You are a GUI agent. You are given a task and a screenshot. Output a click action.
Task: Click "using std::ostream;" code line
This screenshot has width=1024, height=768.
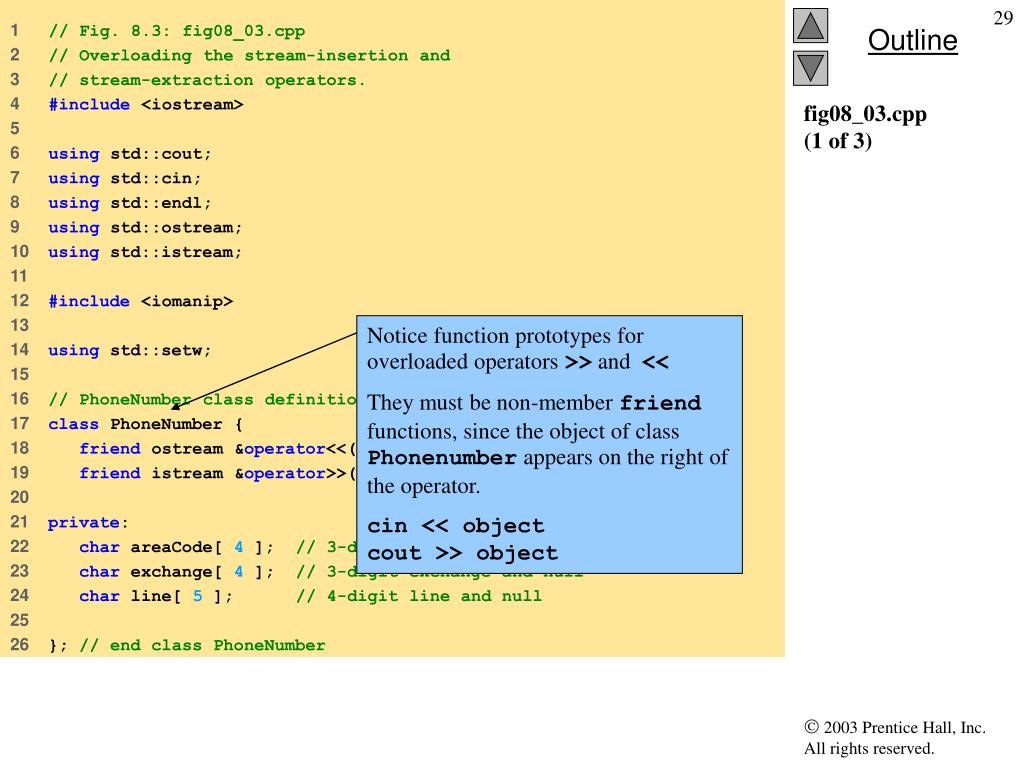click(145, 227)
